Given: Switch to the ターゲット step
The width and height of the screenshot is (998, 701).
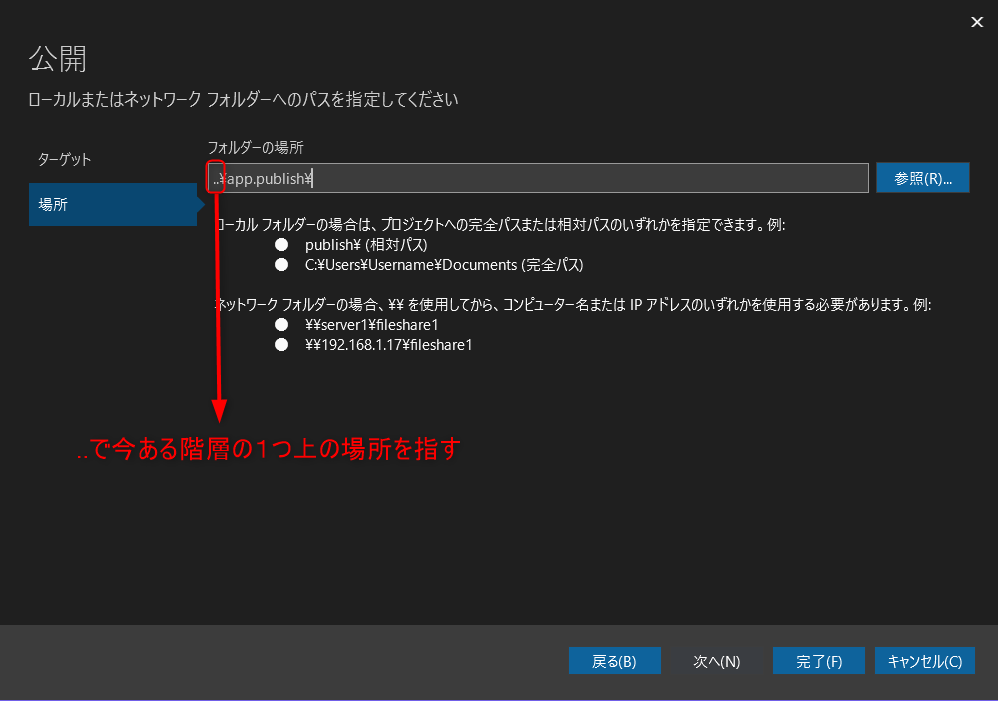Looking at the screenshot, I should pos(65,160).
